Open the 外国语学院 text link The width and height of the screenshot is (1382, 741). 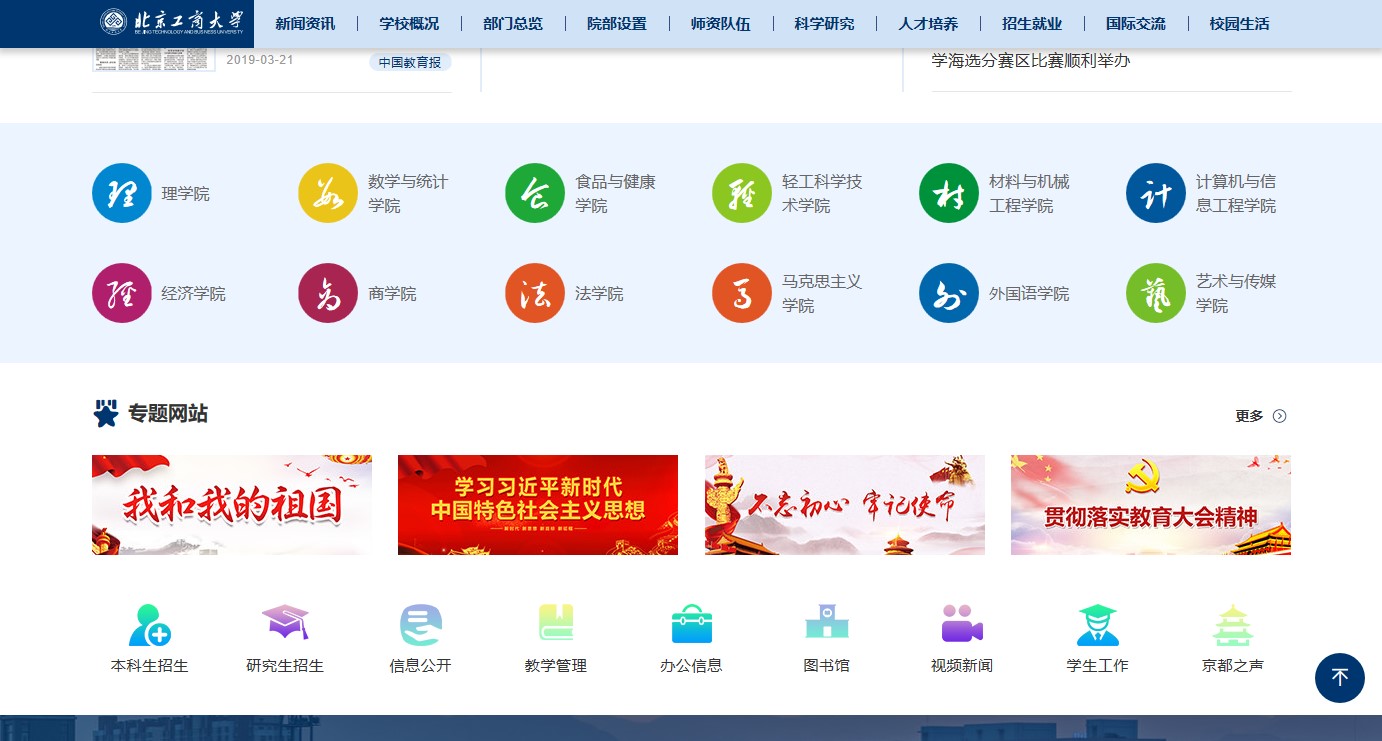click(x=1029, y=294)
